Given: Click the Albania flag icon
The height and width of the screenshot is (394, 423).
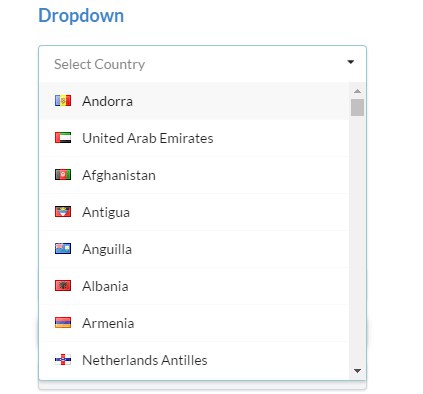Looking at the screenshot, I should point(63,286).
